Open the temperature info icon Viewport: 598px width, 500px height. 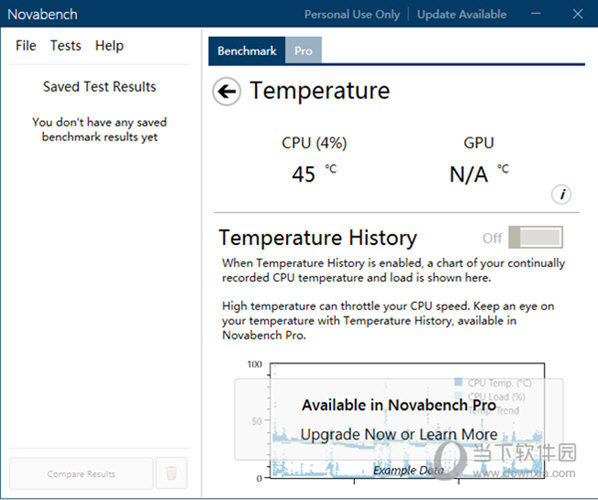coord(561,195)
